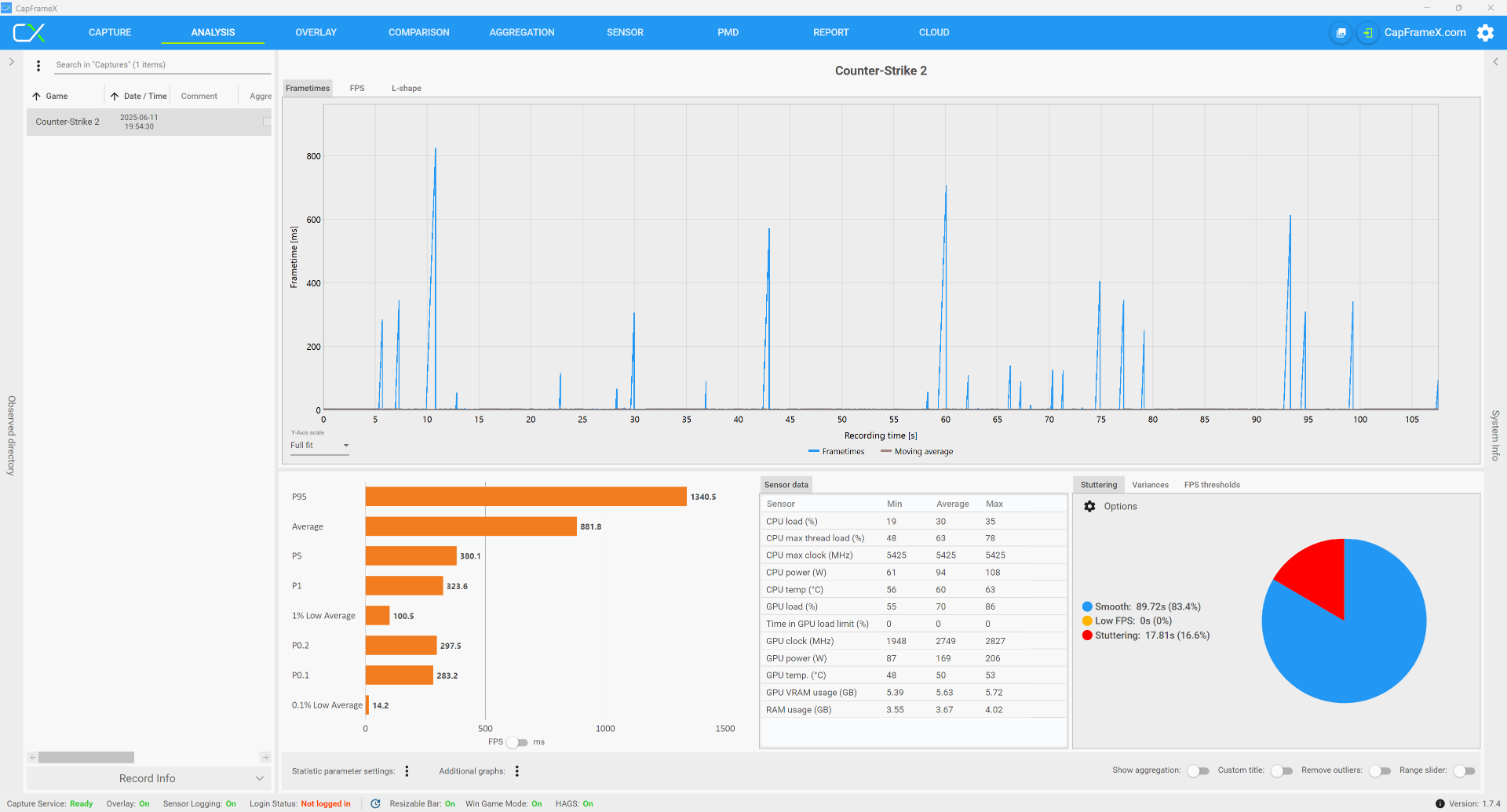Click the version info icon
Image resolution: width=1507 pixels, height=812 pixels.
1439,804
